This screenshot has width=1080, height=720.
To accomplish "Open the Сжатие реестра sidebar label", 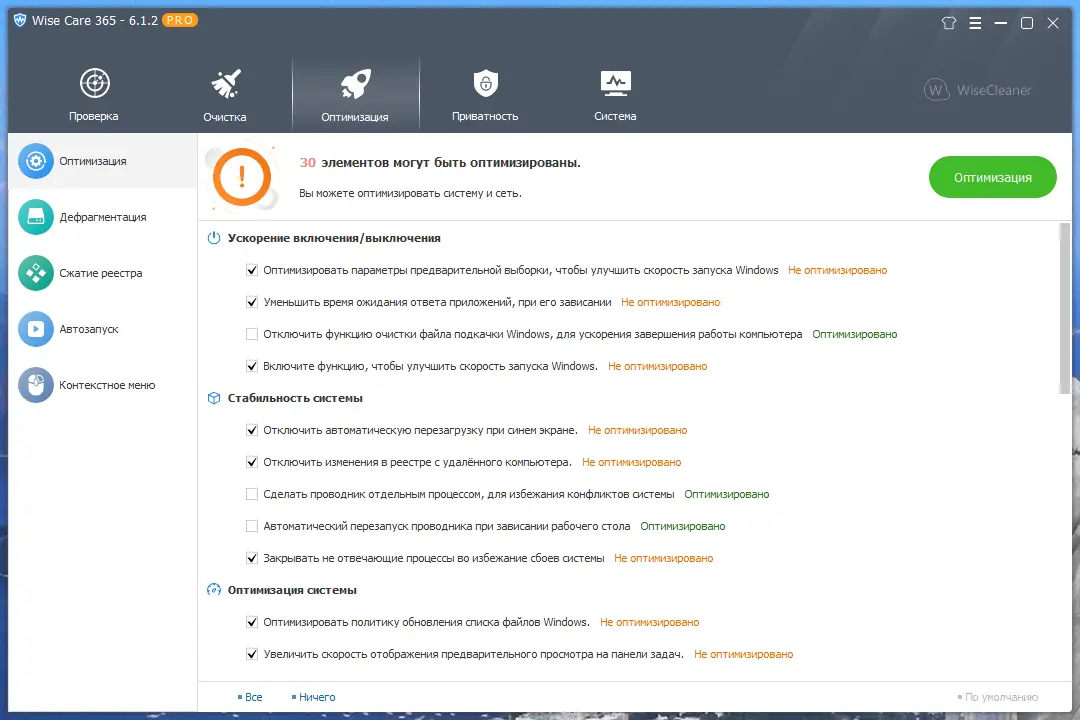I will pos(101,273).
